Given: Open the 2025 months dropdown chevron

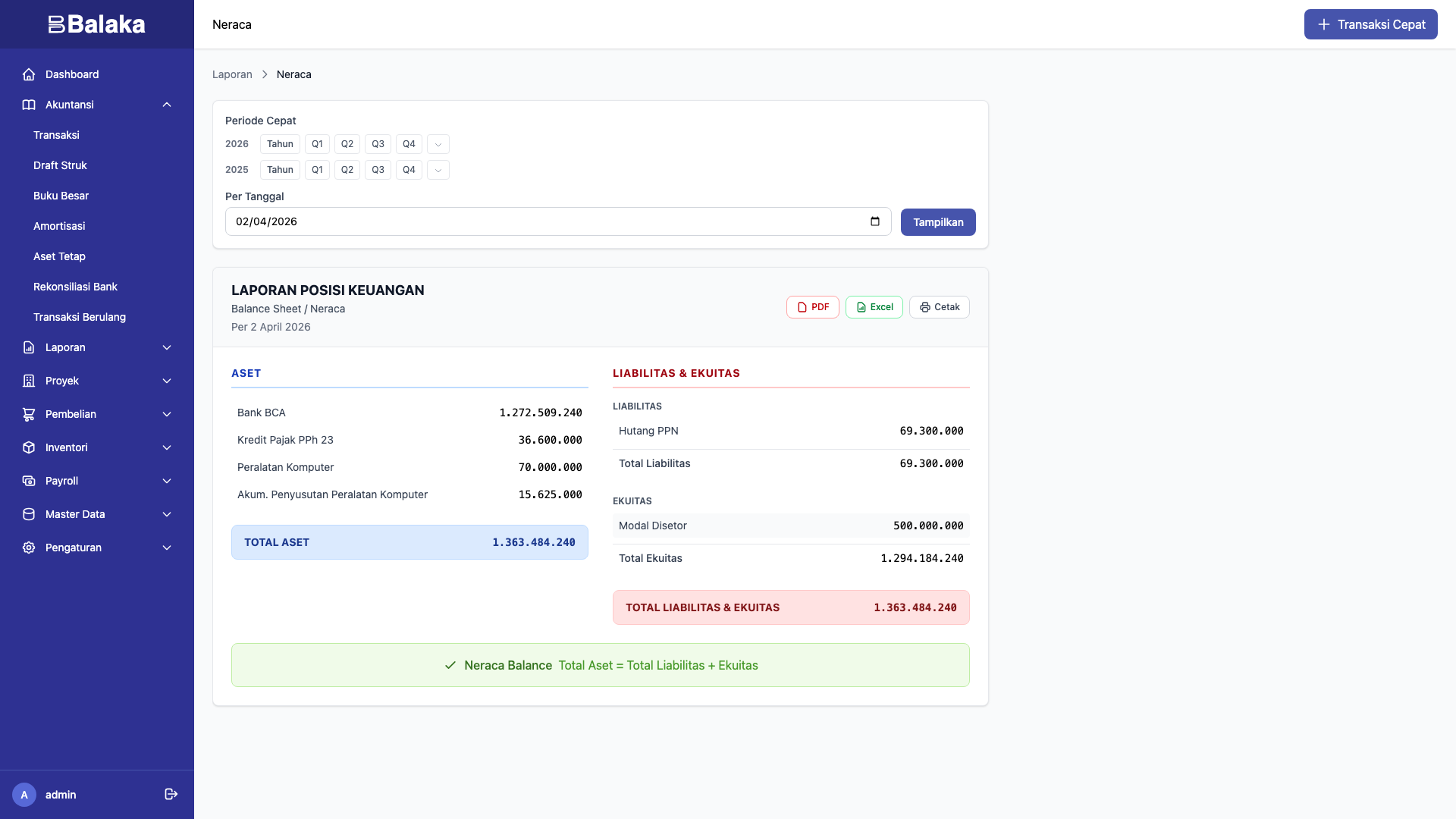Looking at the screenshot, I should [438, 170].
